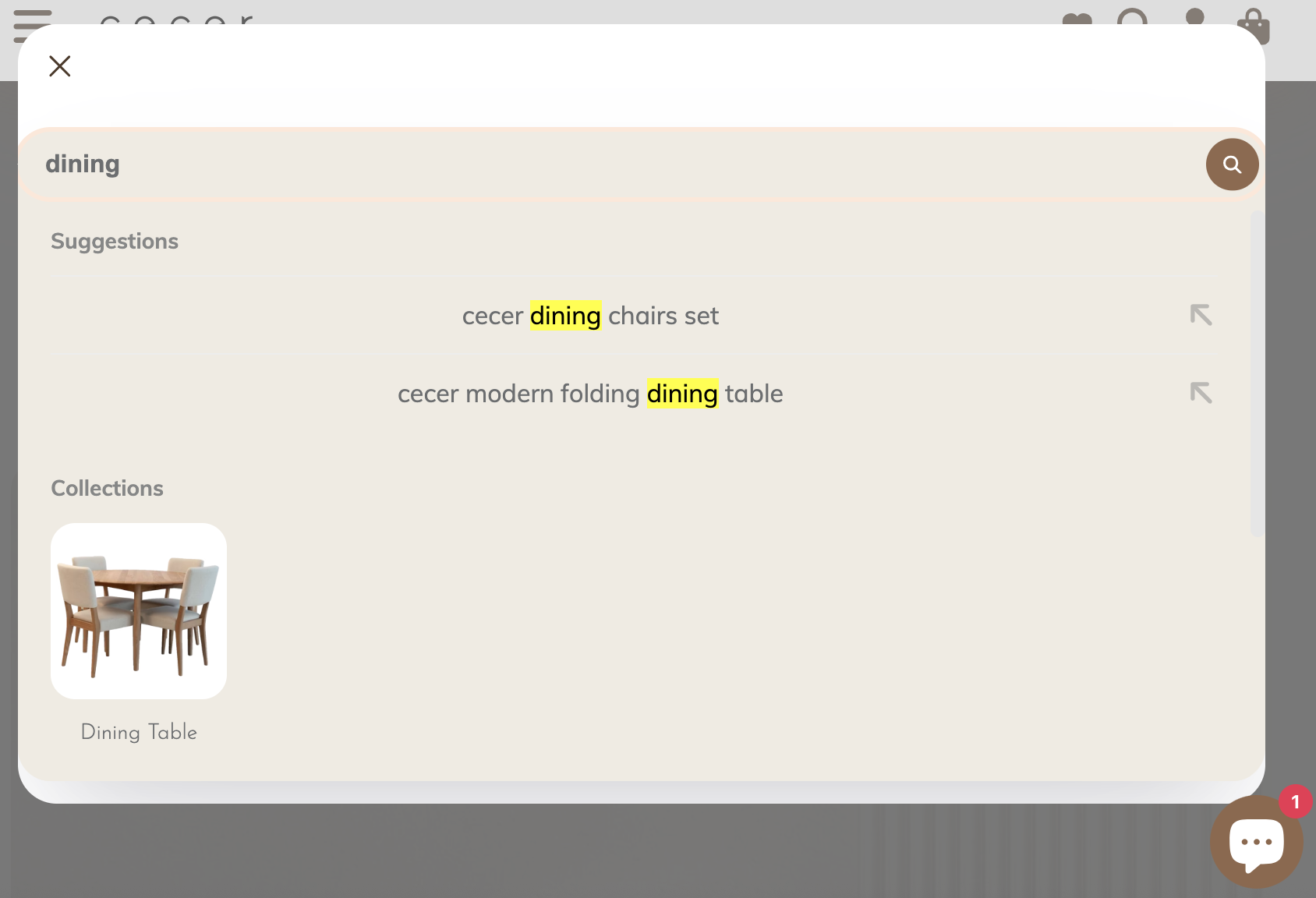
Task: Click the brown search submit button
Action: 1232,164
